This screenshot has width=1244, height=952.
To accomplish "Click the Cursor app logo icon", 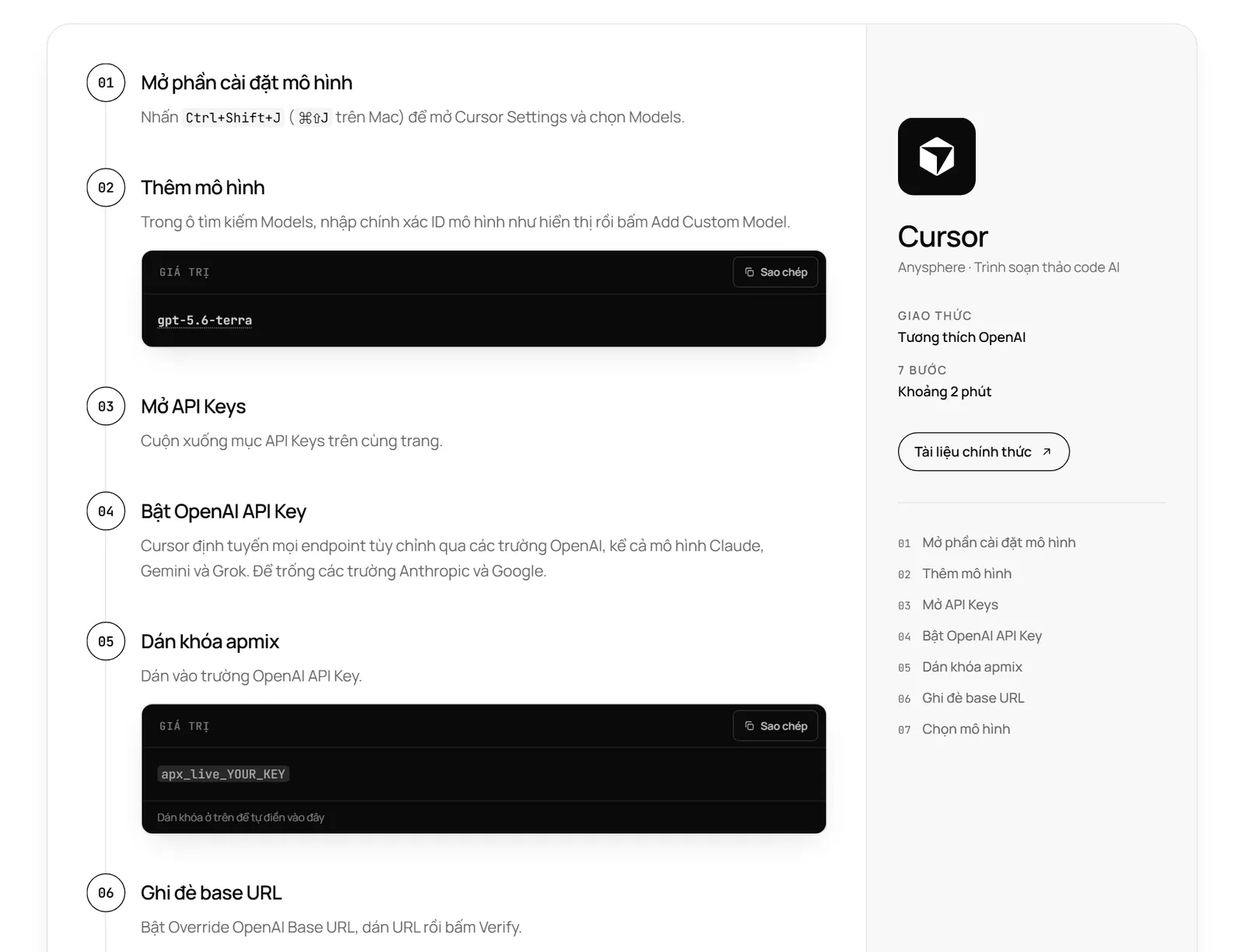I will (x=936, y=156).
